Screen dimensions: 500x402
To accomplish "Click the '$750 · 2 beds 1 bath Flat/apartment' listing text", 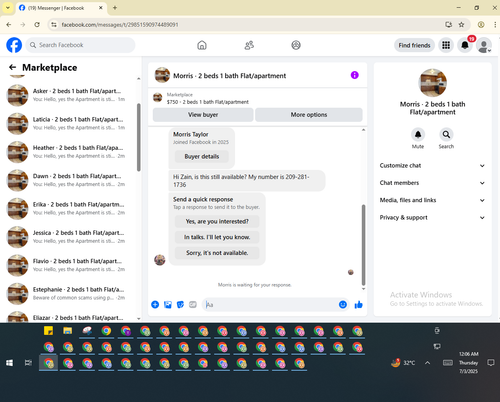I will (208, 102).
